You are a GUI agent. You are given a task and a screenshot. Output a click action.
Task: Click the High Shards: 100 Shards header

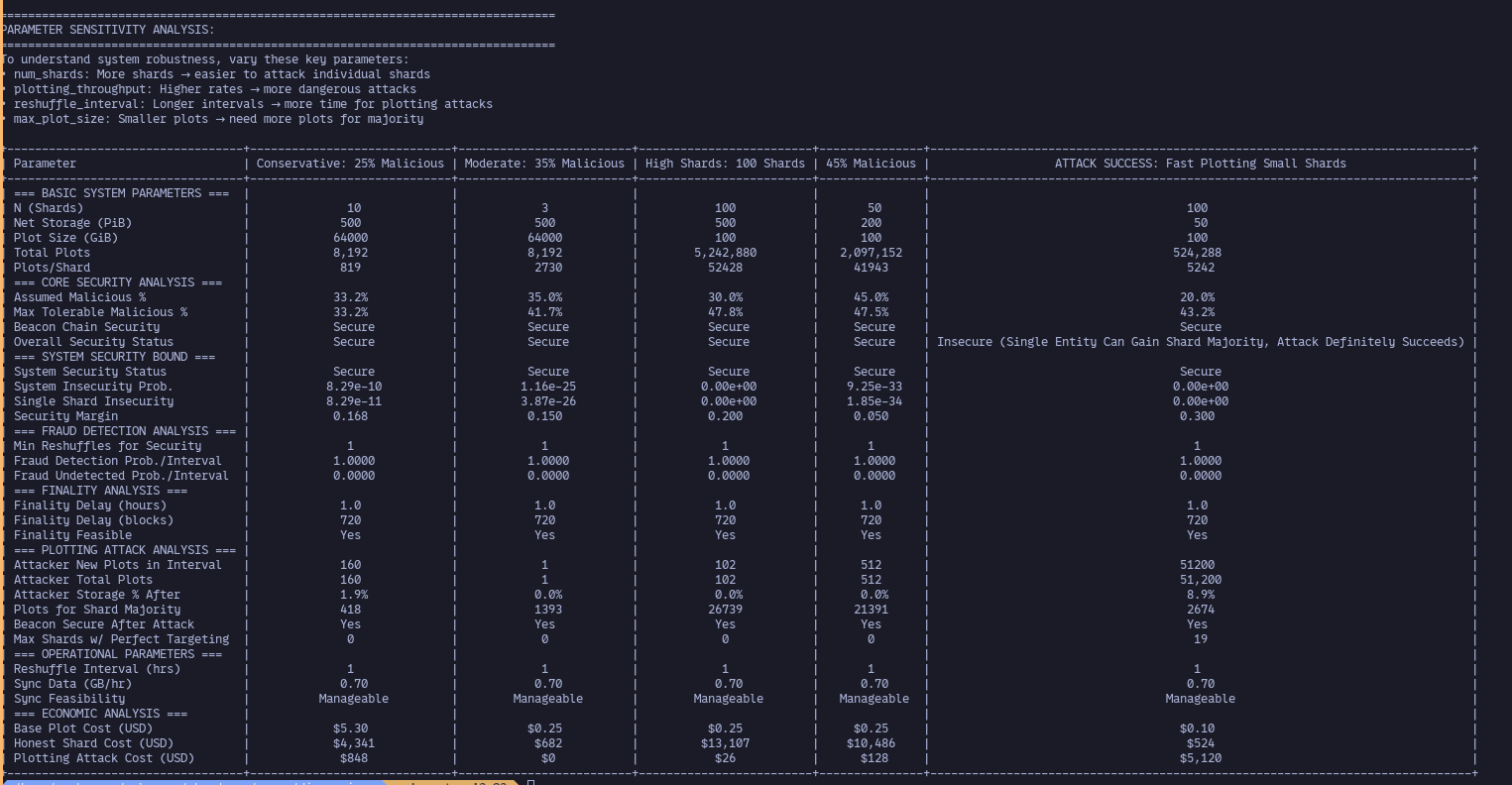click(x=725, y=164)
